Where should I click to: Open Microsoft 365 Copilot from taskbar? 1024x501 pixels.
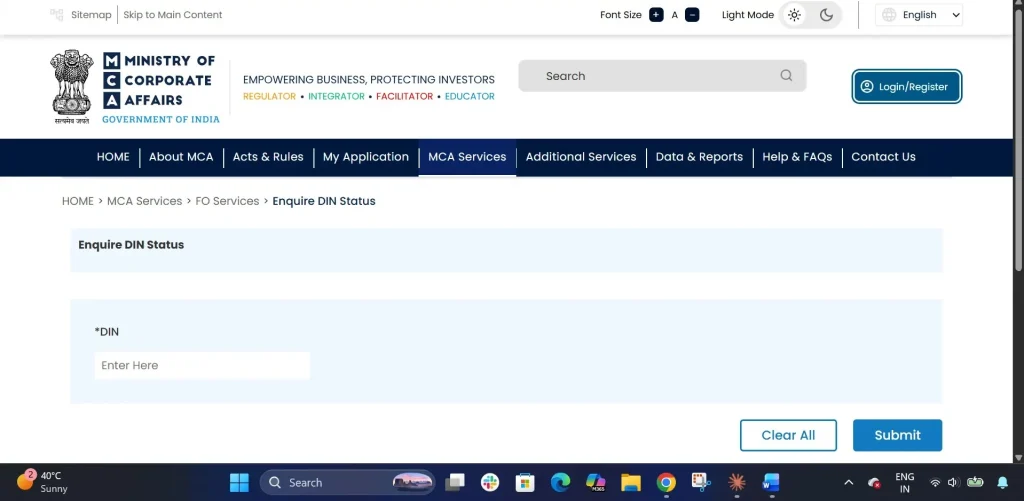click(596, 483)
